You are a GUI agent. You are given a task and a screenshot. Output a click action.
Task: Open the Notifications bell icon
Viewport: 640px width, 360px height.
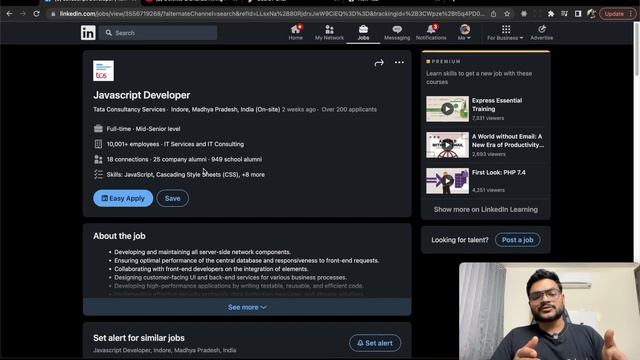[x=431, y=32]
